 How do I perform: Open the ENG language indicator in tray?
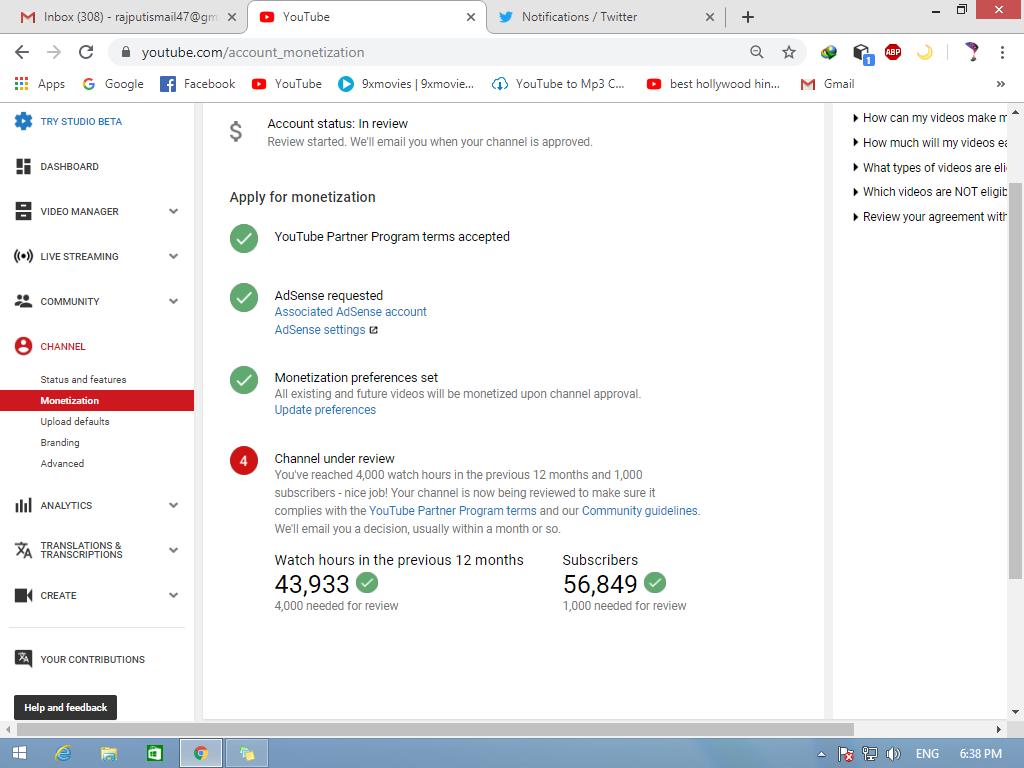coord(927,754)
